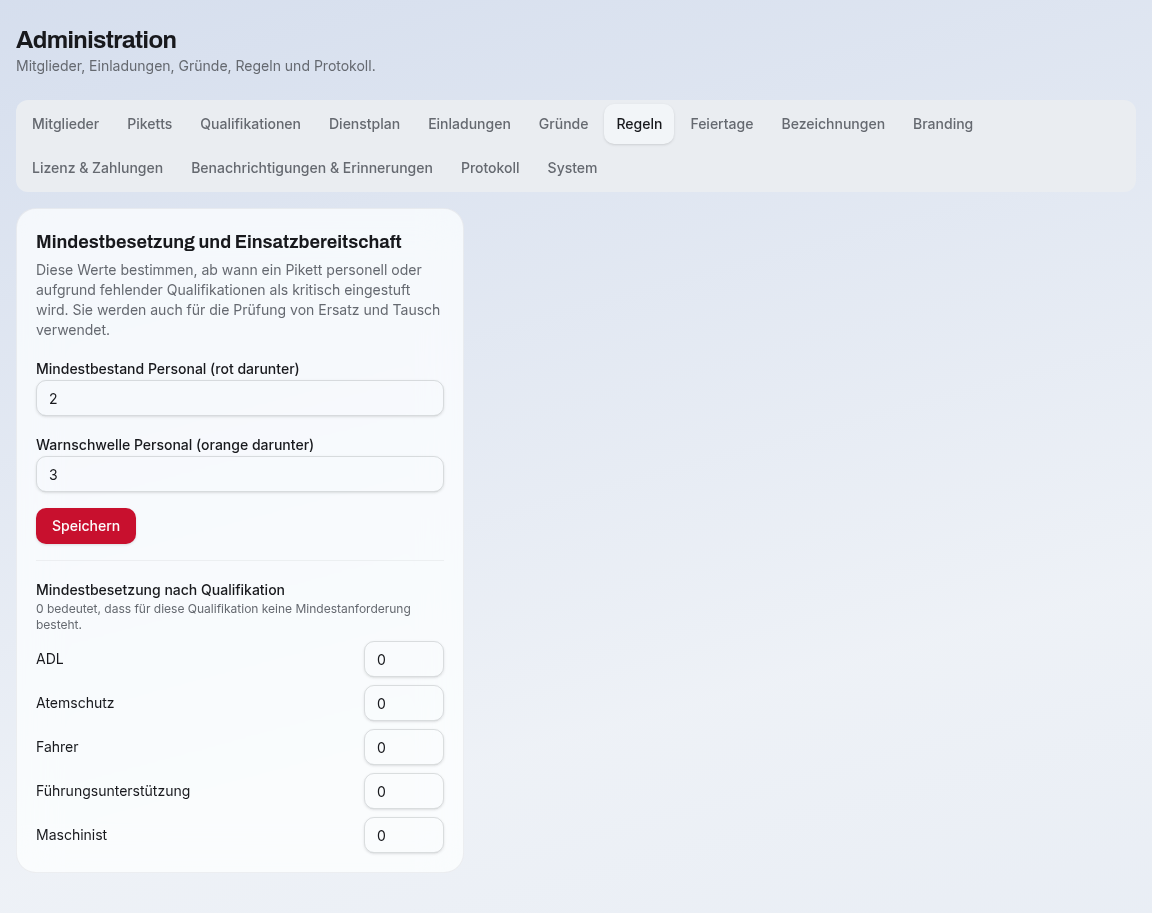Open Benachrichtigungen & Erinnerungen tab
Screen dimensions: 1152x913
(x=312, y=168)
